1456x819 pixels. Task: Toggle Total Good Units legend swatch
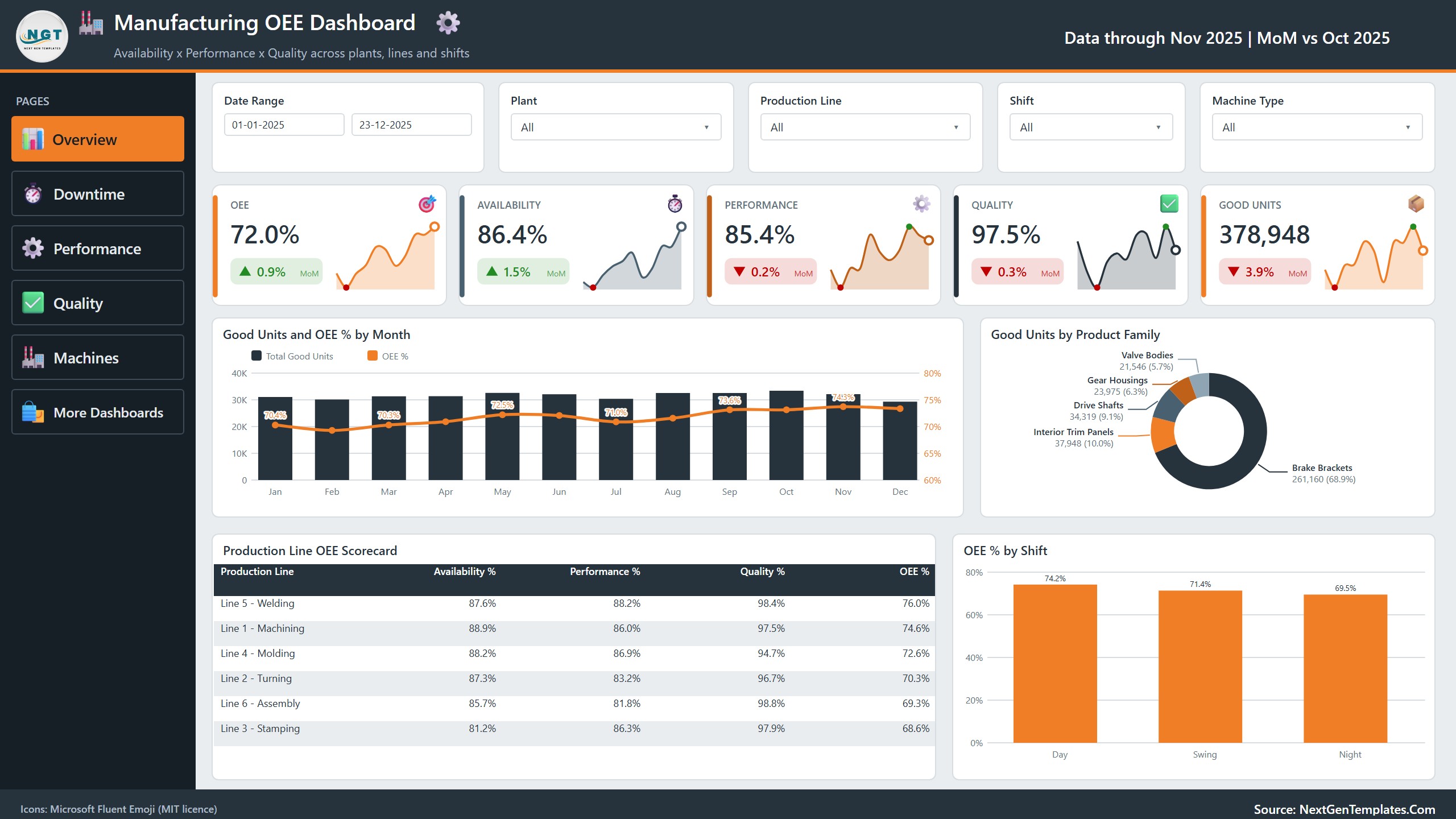coord(257,356)
